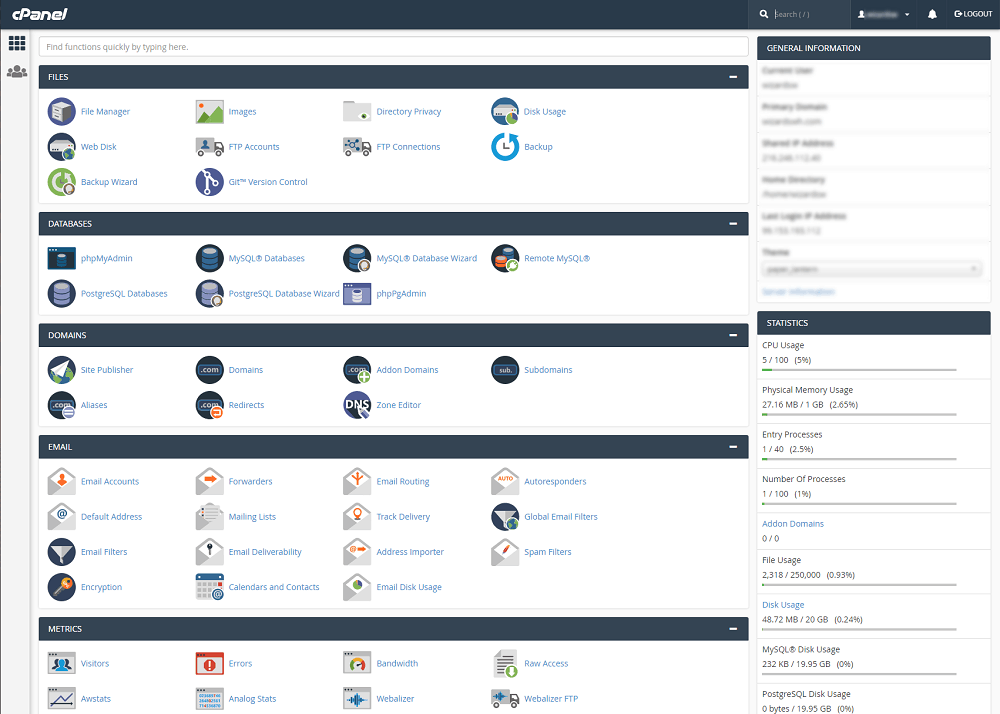Click the Directory Privacy folder icon
The height and width of the screenshot is (714, 1000).
click(357, 112)
